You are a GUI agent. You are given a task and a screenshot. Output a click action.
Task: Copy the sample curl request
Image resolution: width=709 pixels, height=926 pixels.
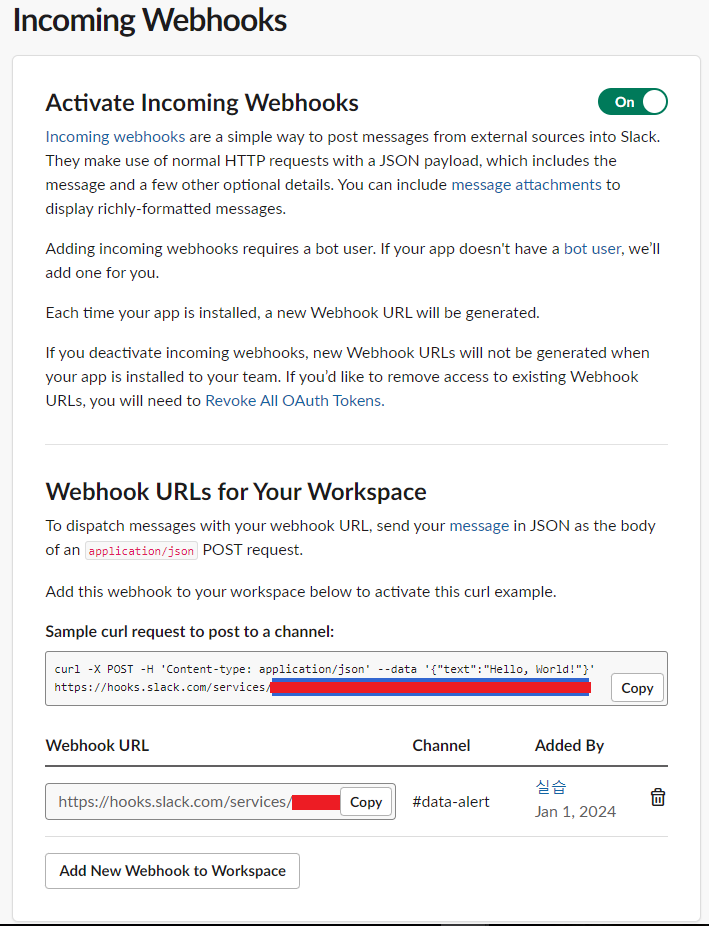pos(637,687)
